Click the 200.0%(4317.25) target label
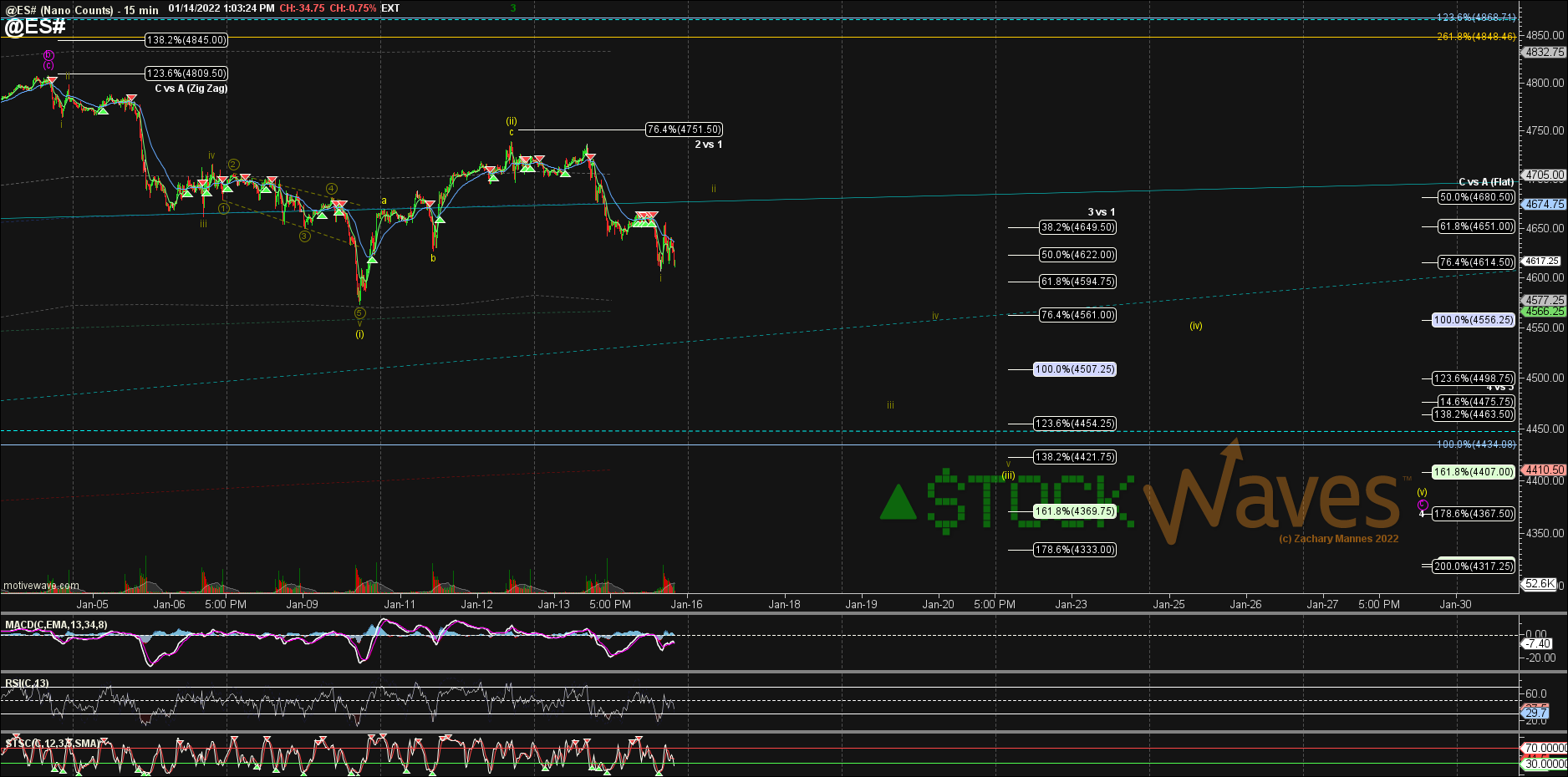Screen dimensions: 1568x777 click(x=1474, y=566)
